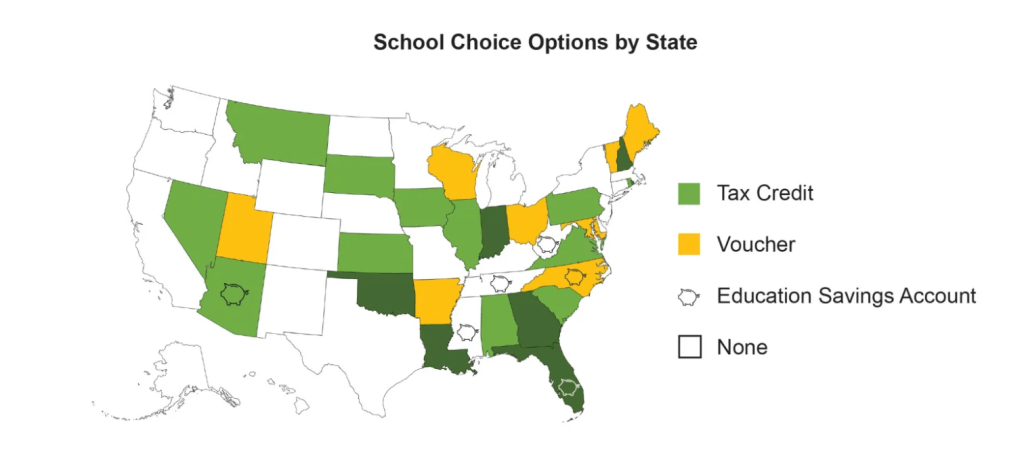
Task: Click the Education Savings Account legend piggy icon
Action: [x=689, y=297]
